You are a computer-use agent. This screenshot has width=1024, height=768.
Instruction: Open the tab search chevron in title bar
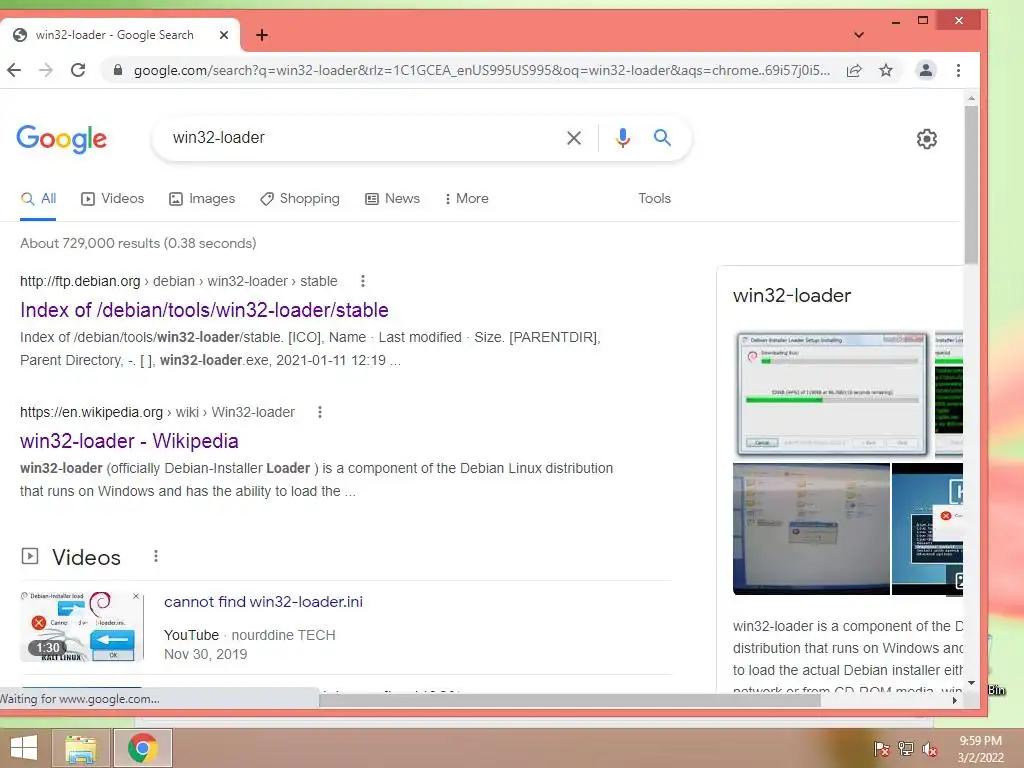pyautogui.click(x=859, y=35)
